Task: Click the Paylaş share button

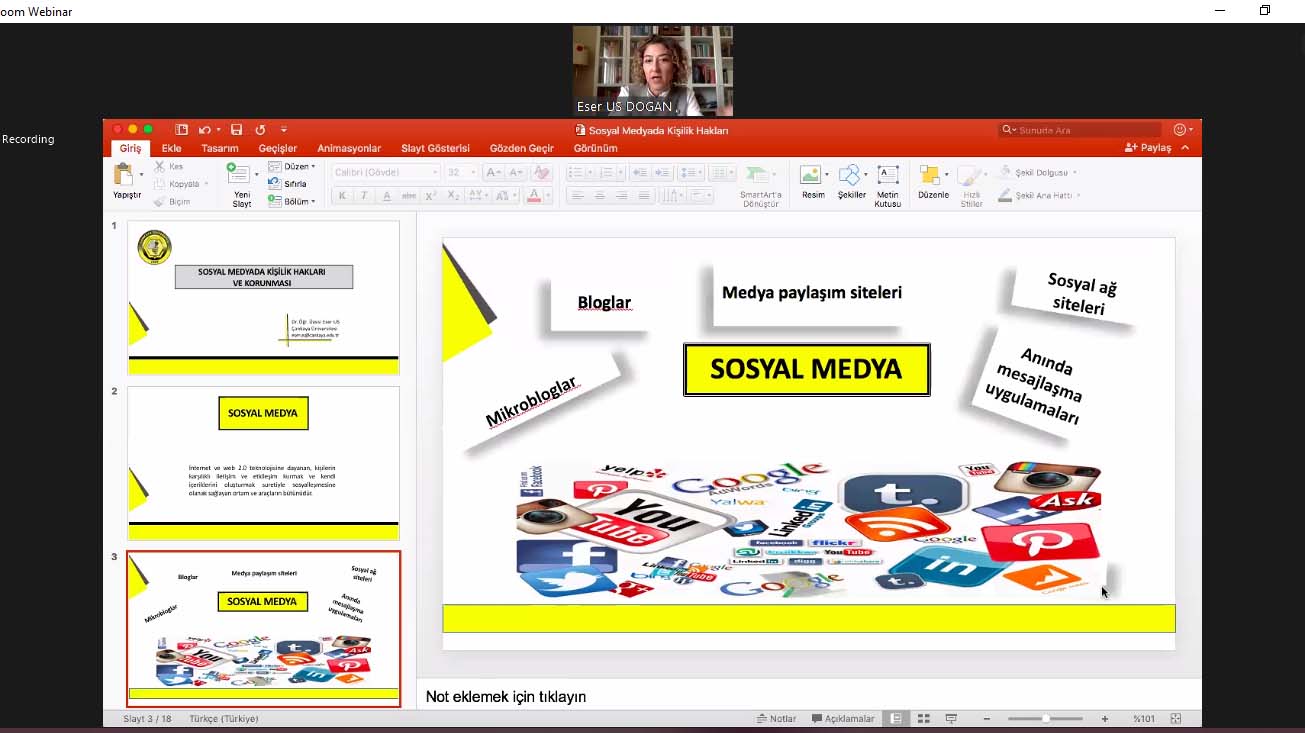Action: coord(1148,148)
